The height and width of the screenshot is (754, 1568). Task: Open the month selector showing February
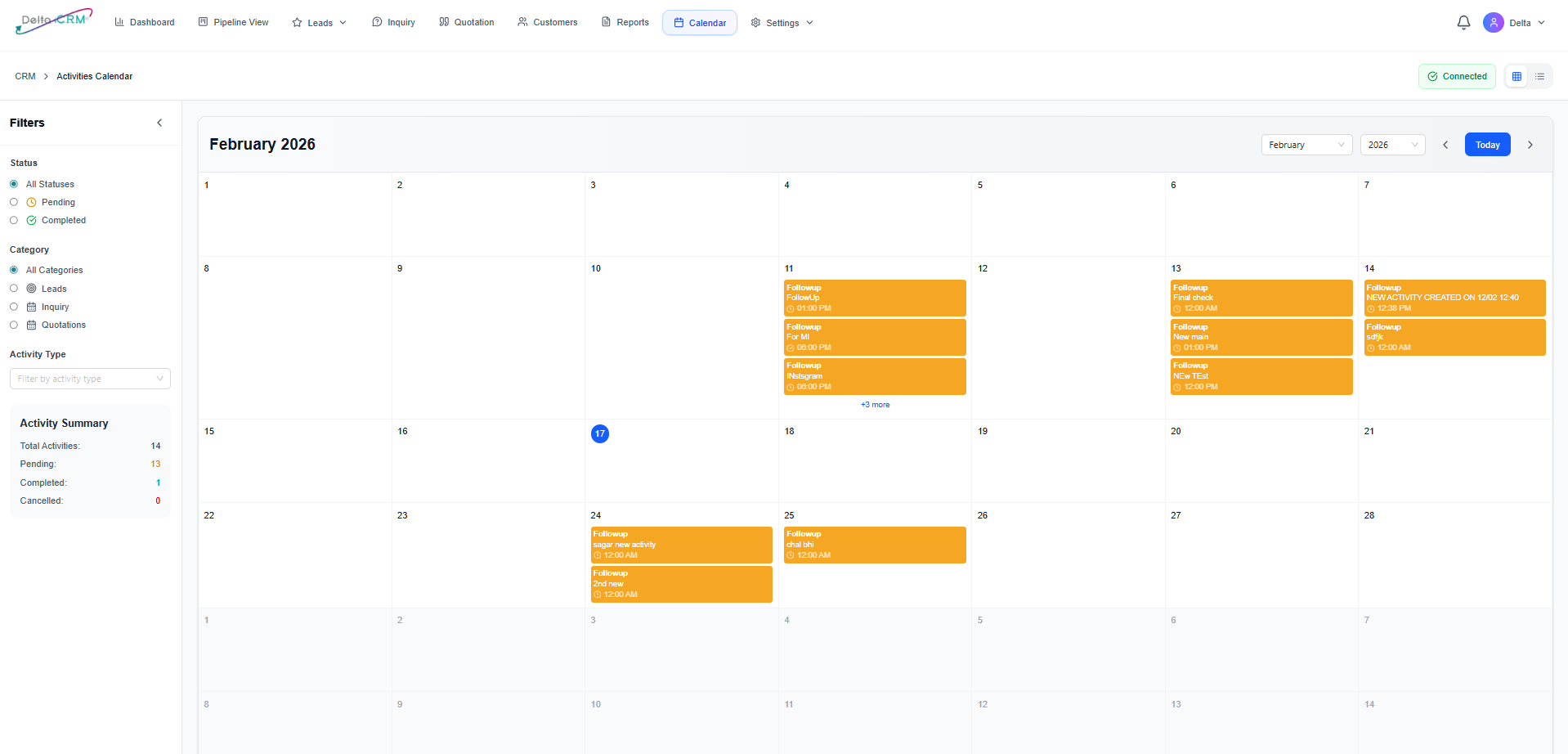(1306, 145)
